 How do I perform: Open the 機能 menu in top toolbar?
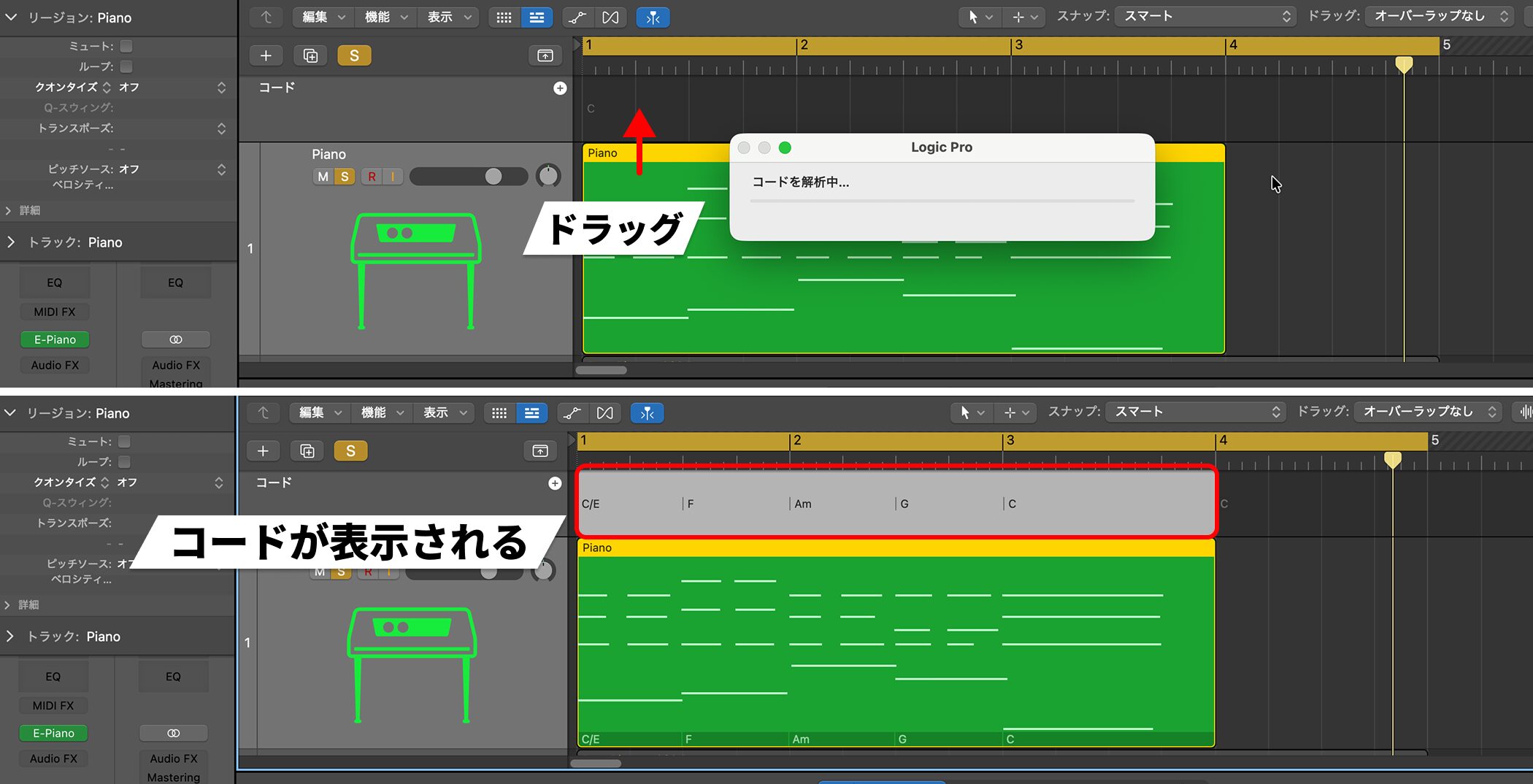[385, 17]
